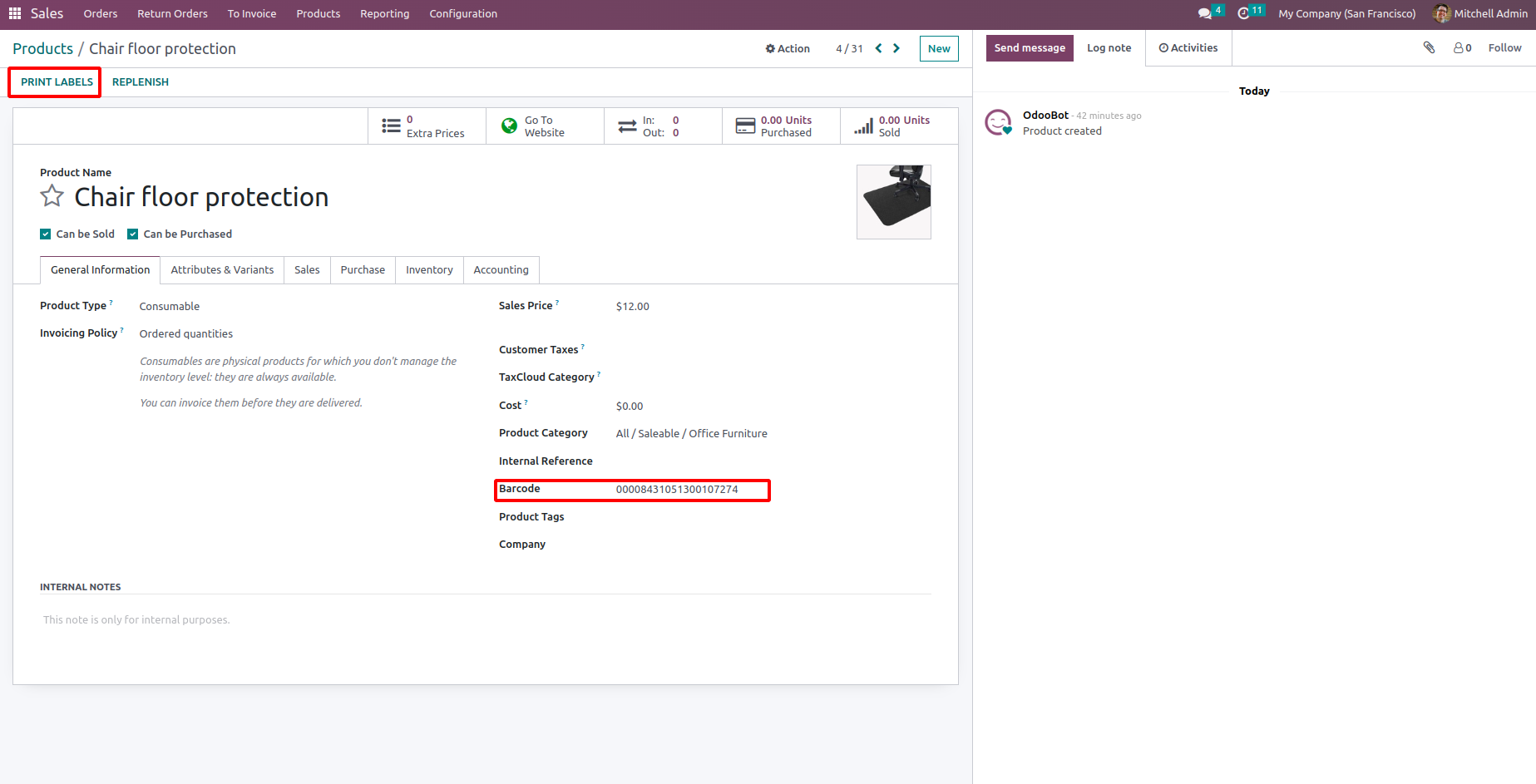Viewport: 1536px width, 784px height.
Task: Click the OdooBot avatar
Action: pyautogui.click(x=998, y=122)
